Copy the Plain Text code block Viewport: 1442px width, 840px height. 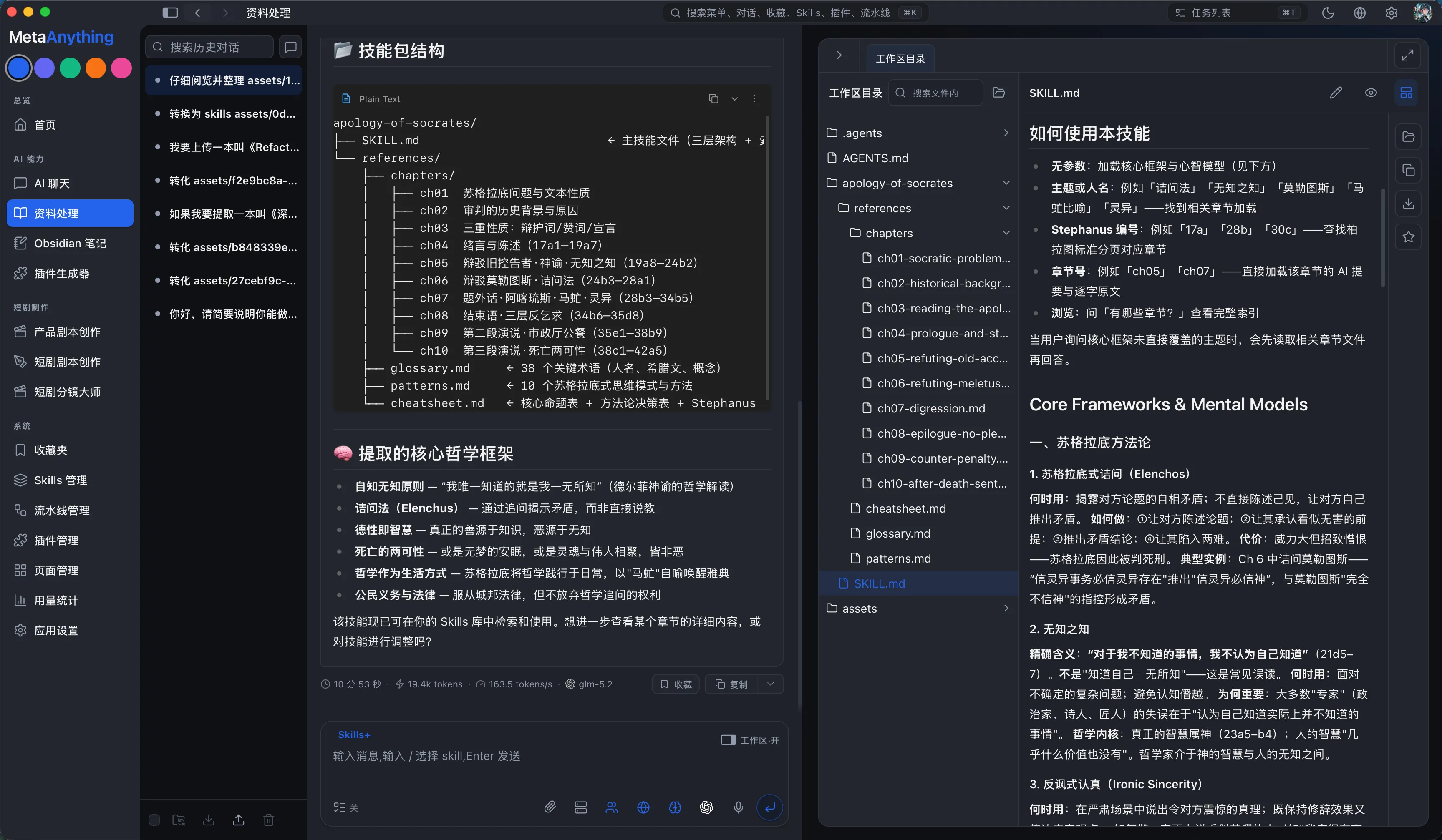[713, 99]
